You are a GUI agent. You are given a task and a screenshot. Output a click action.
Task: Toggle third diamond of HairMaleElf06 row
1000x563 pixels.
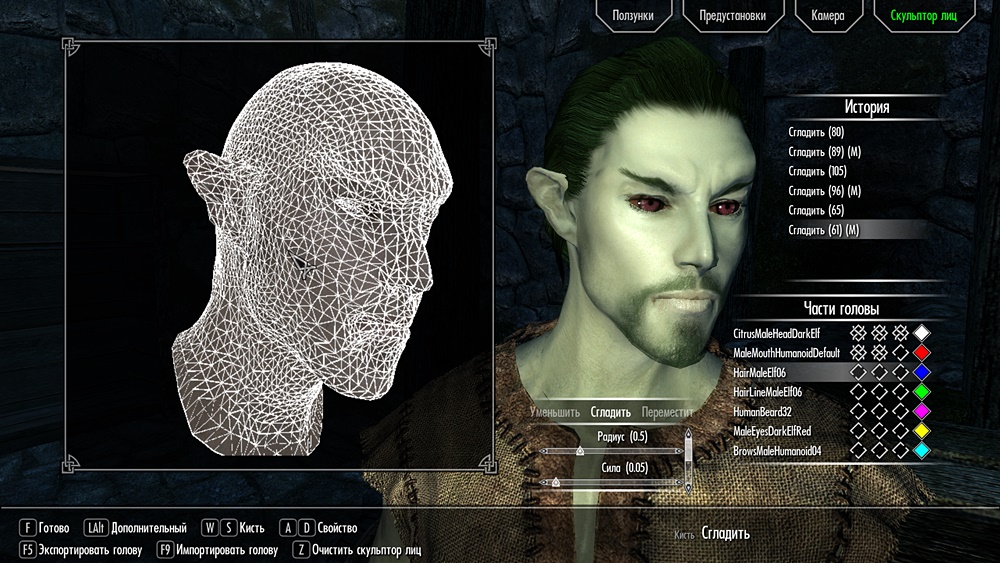pyautogui.click(x=901, y=372)
